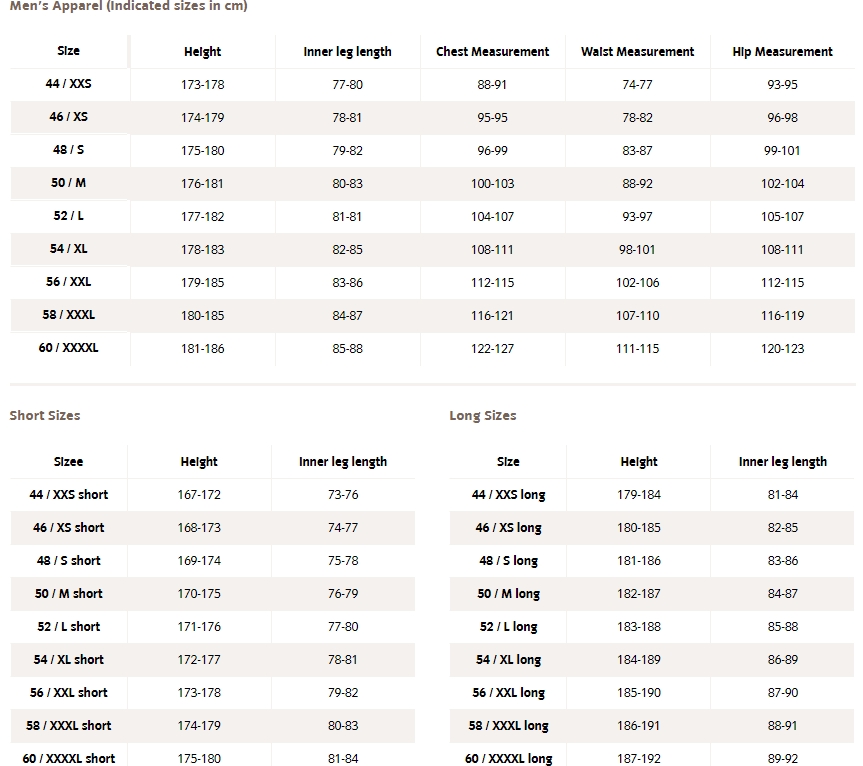Click the 56 / XXL short label
Viewport: 863px width, 766px height.
69,693
